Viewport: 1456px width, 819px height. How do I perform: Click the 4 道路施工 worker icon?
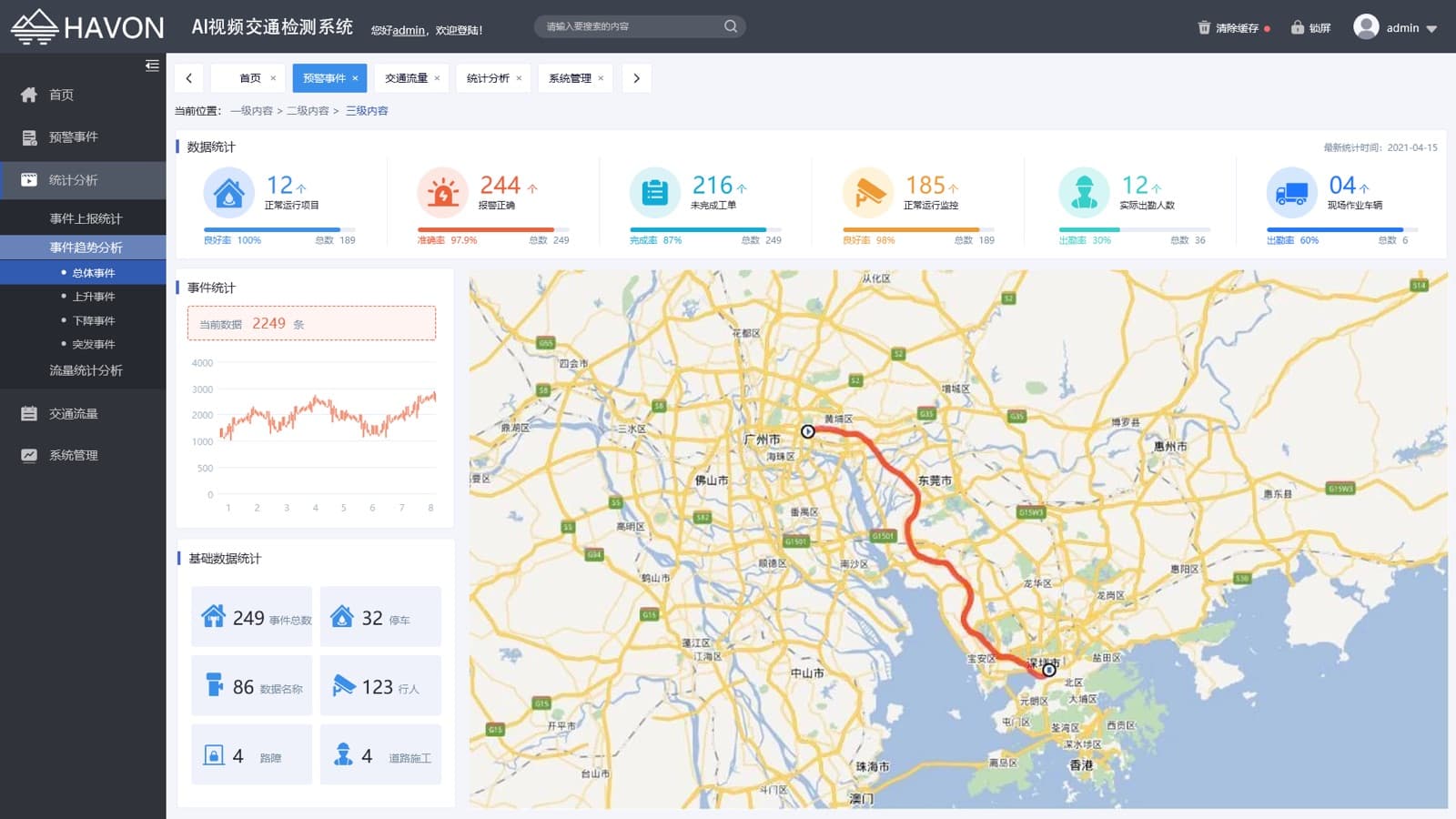coord(343,754)
